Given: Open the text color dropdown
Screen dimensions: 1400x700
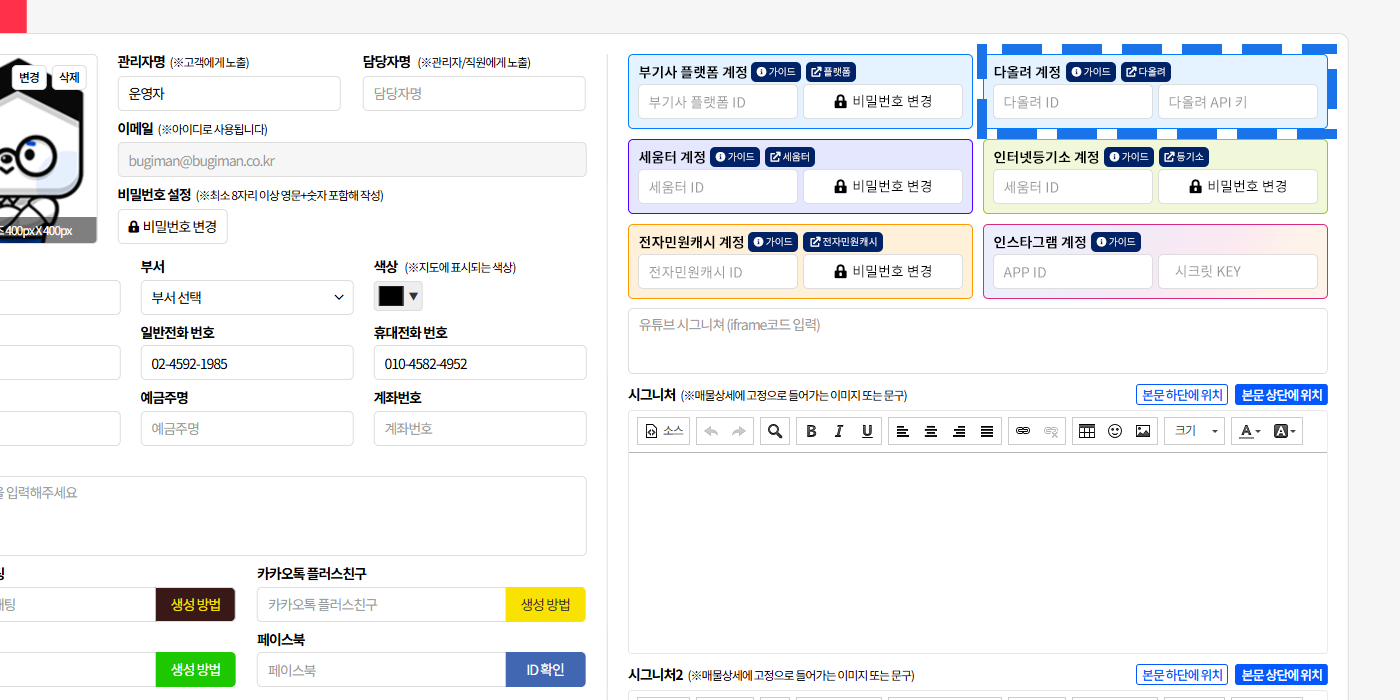Looking at the screenshot, I should (1249, 431).
